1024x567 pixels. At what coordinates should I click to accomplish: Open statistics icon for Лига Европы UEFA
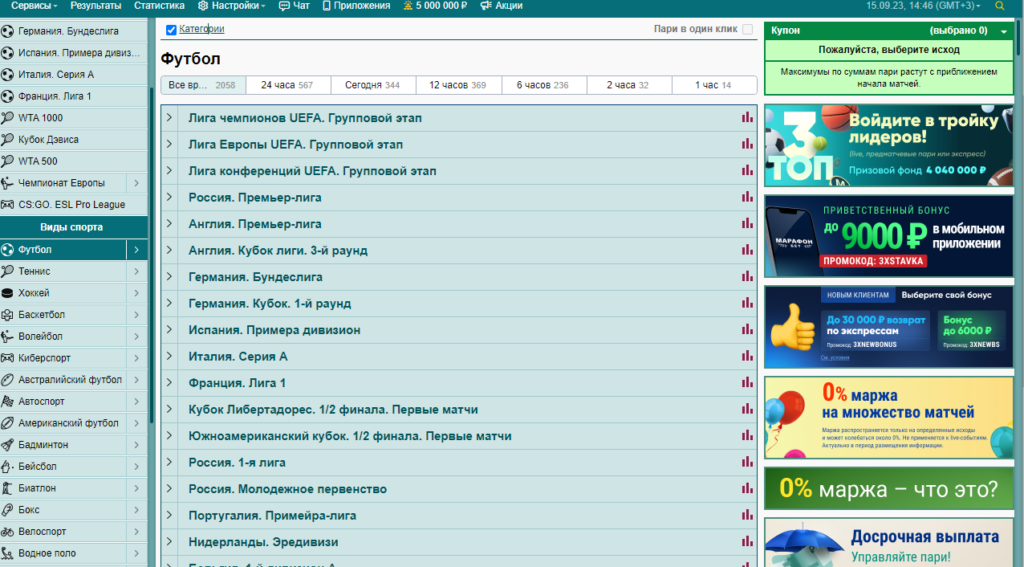pos(747,144)
